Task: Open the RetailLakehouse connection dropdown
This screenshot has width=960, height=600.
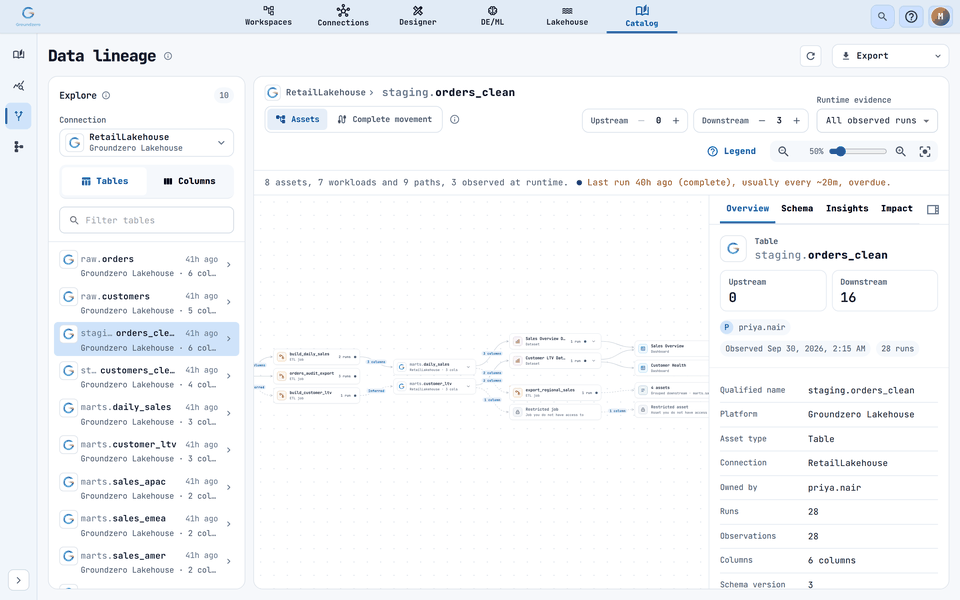Action: click(x=146, y=143)
